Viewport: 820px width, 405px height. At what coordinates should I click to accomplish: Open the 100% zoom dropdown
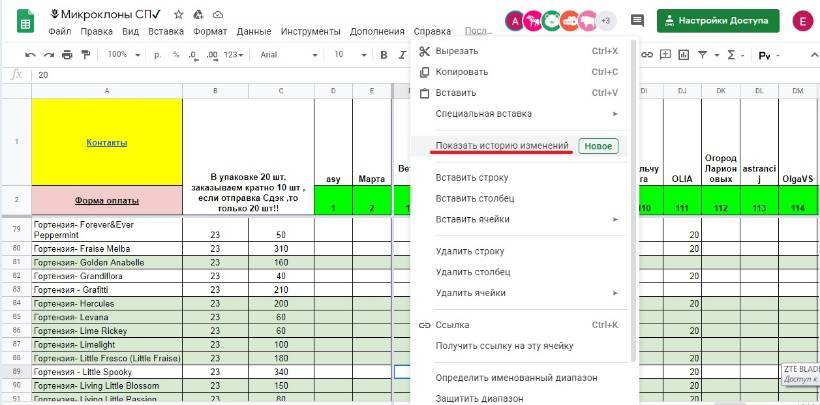click(123, 54)
